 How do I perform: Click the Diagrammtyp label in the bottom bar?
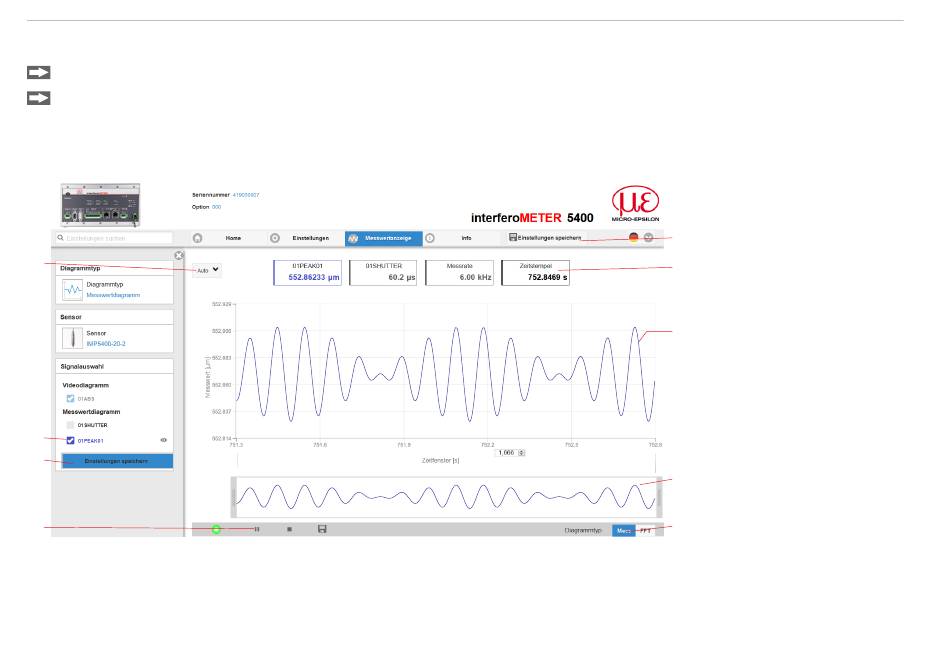583,530
